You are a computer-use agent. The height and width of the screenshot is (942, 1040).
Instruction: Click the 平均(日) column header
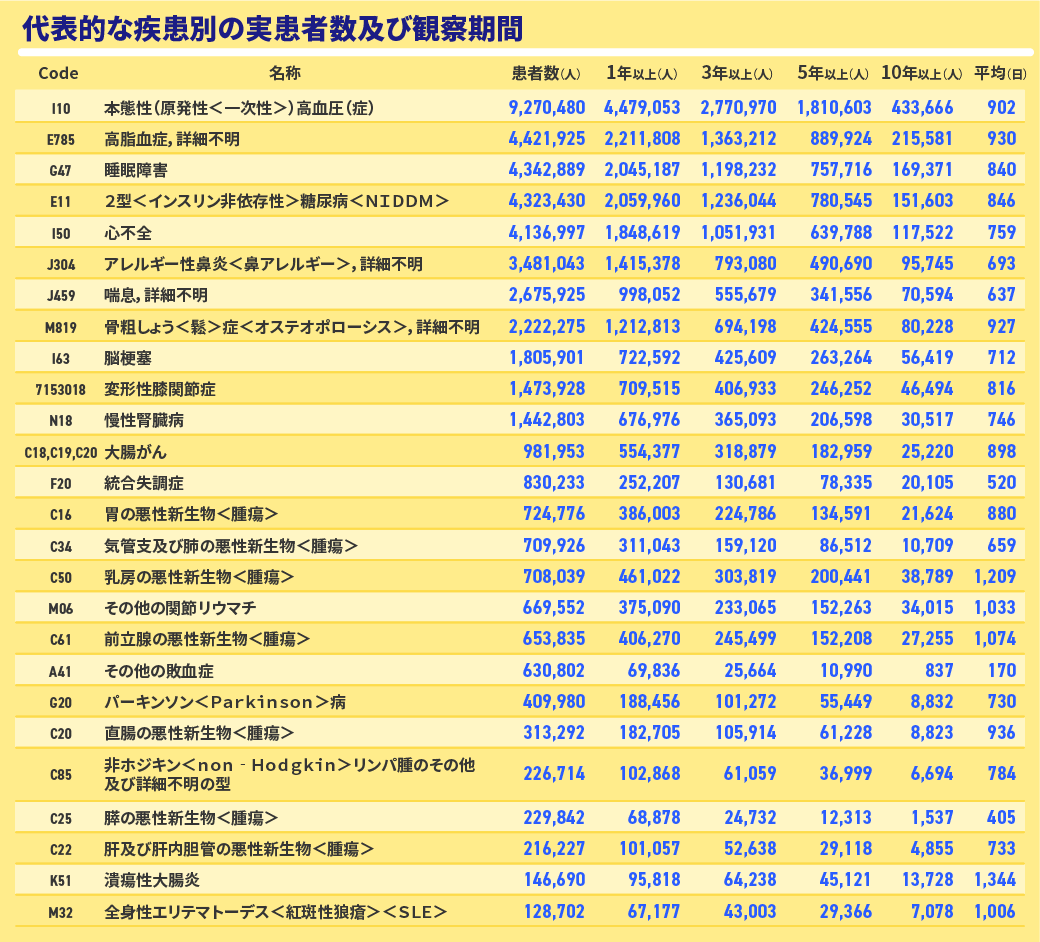[x=1000, y=74]
